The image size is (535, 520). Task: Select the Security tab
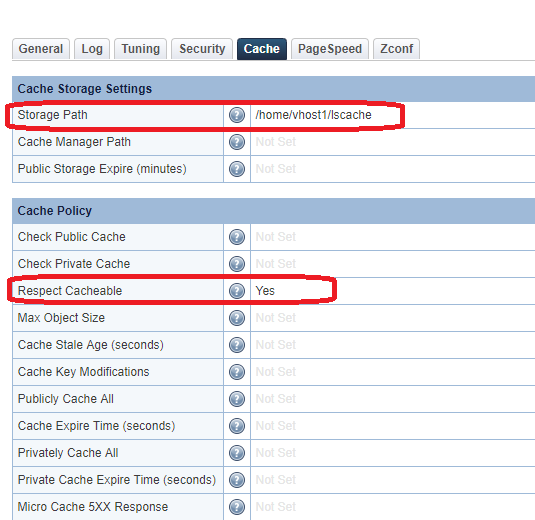click(x=202, y=49)
